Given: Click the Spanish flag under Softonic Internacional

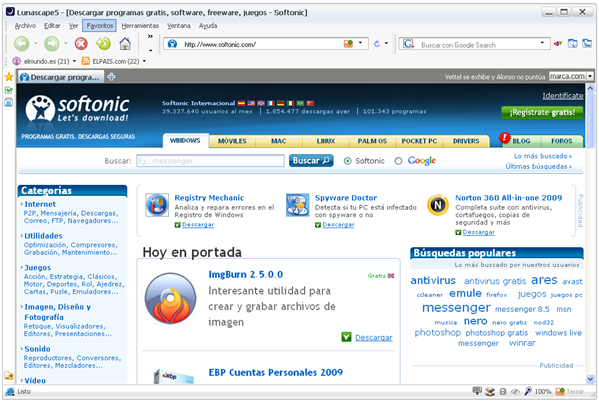Looking at the screenshot, I should click(241, 103).
